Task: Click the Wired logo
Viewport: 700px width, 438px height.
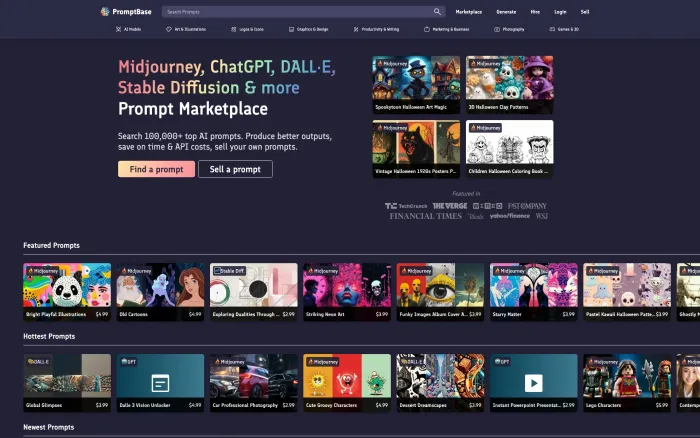Action: [488, 206]
